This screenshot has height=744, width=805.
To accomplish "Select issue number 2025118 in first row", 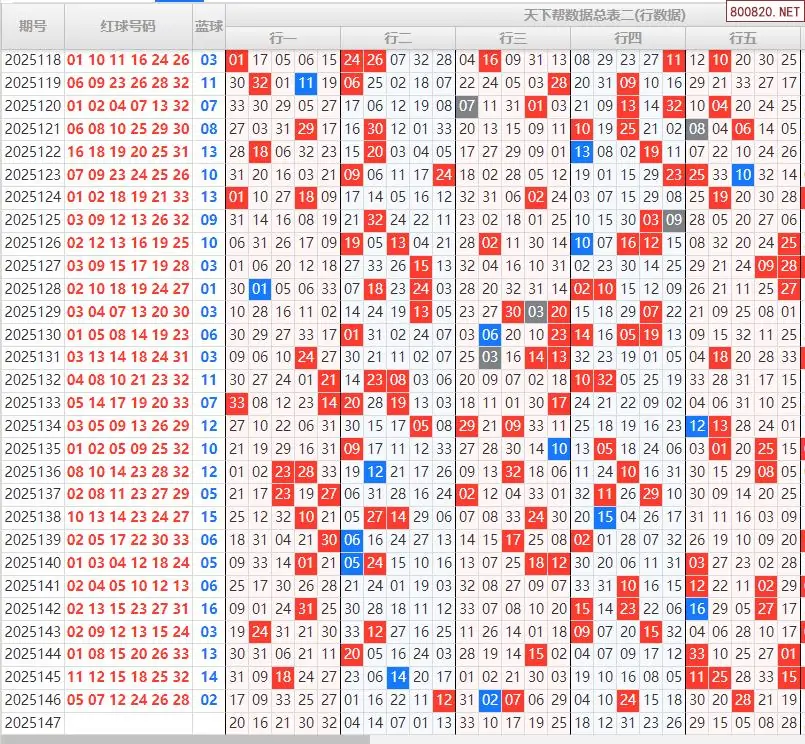I will (x=32, y=60).
